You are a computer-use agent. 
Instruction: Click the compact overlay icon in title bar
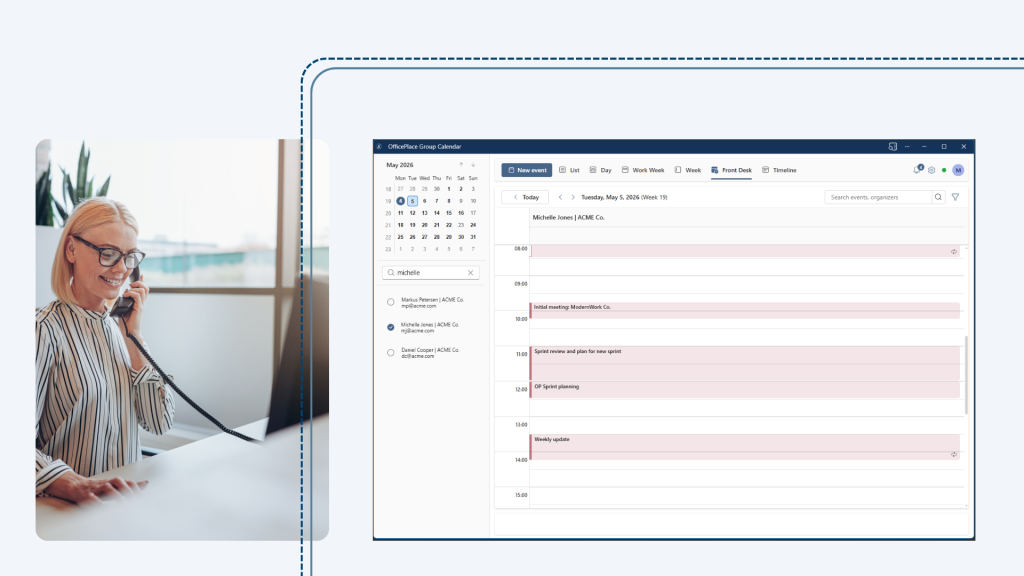892,146
